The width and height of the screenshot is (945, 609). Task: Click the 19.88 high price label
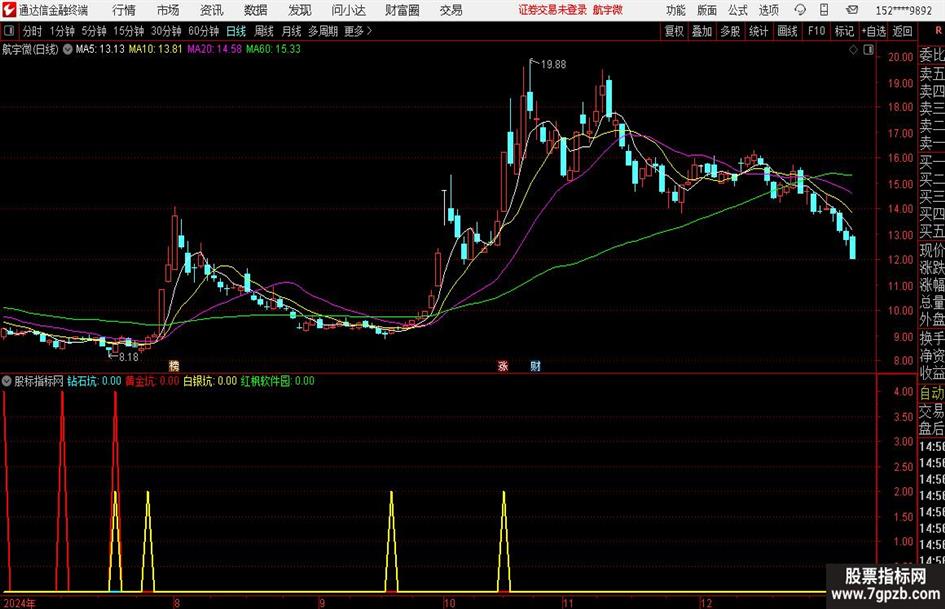point(553,65)
